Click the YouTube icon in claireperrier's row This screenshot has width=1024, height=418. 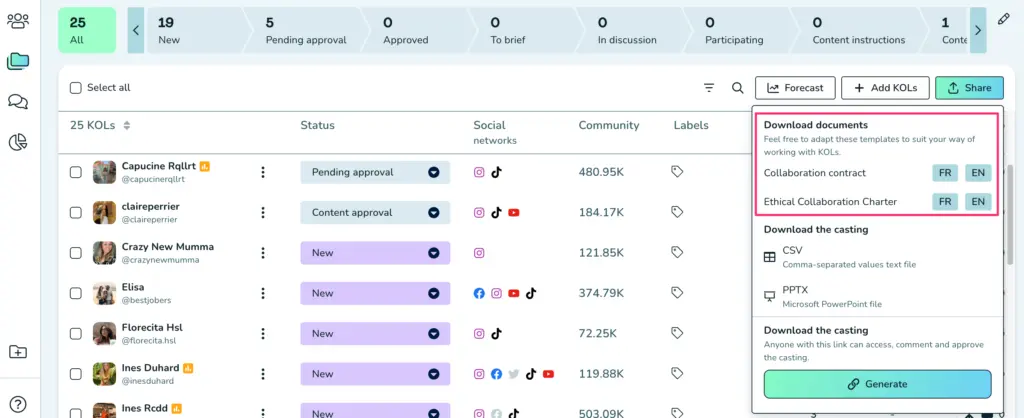click(x=514, y=212)
